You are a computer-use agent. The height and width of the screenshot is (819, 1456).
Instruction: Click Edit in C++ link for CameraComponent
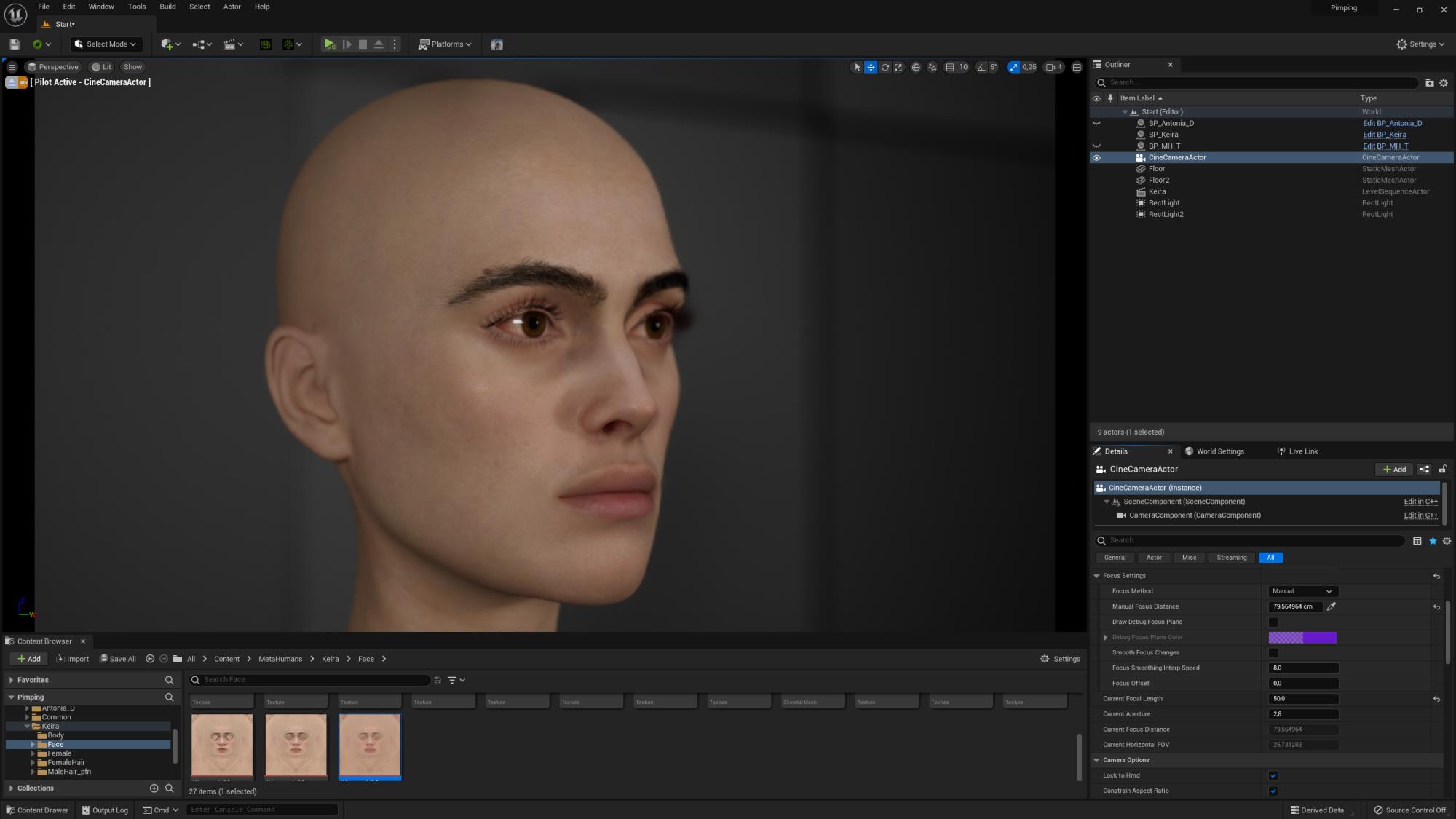1420,515
